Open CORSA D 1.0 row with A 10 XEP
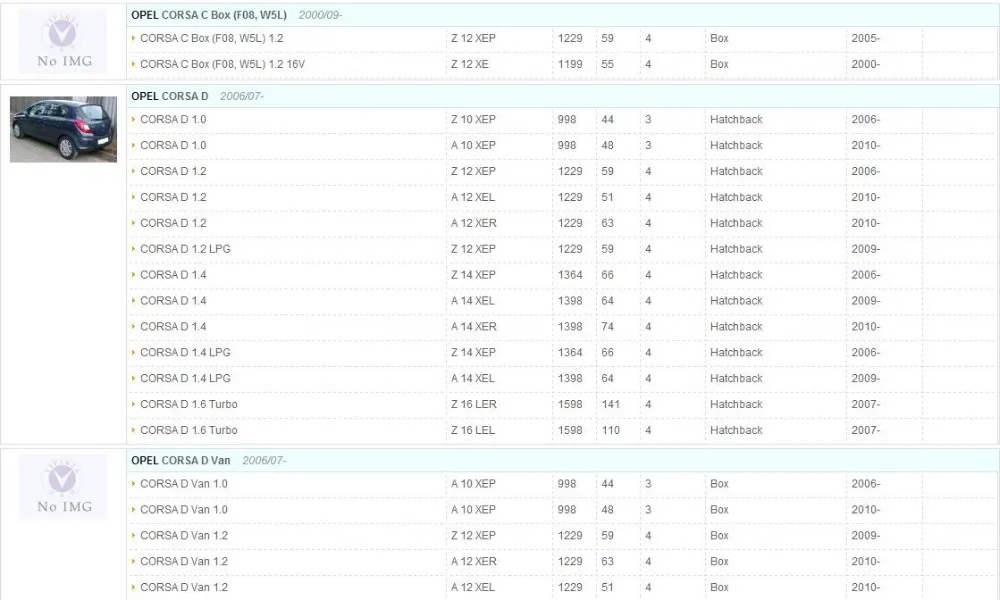1000x600 pixels. 173,145
